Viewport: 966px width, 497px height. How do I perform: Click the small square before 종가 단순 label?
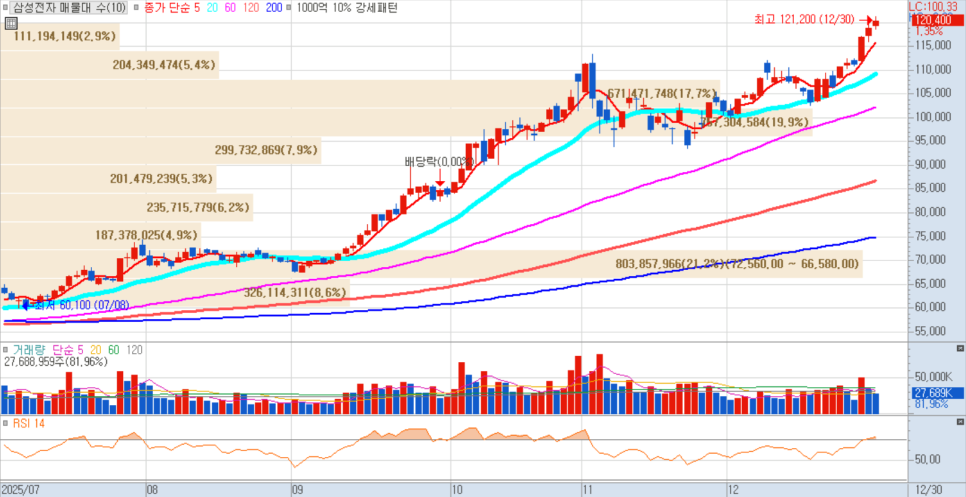(137, 8)
